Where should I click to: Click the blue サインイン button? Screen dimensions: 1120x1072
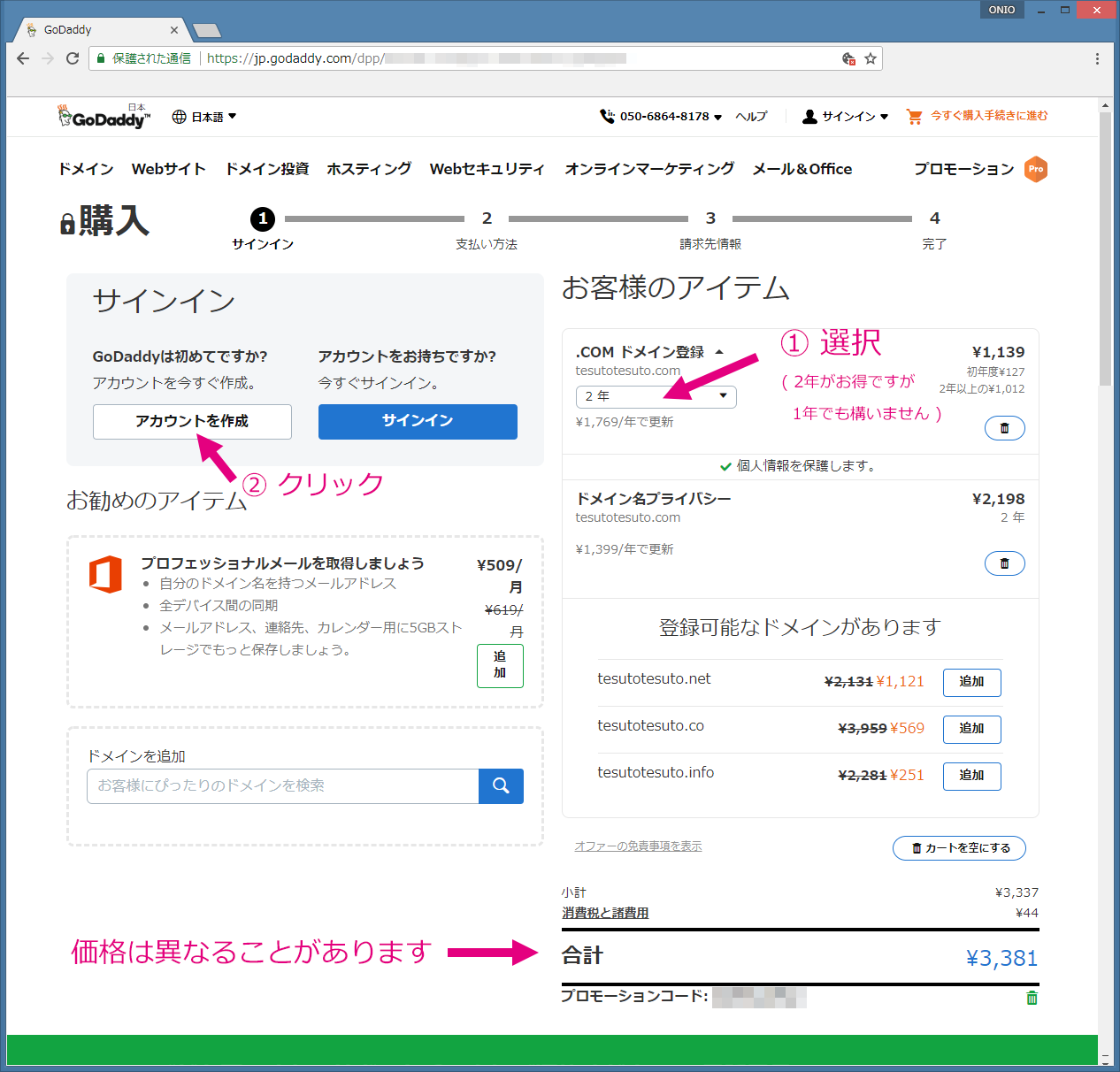pyautogui.click(x=418, y=422)
